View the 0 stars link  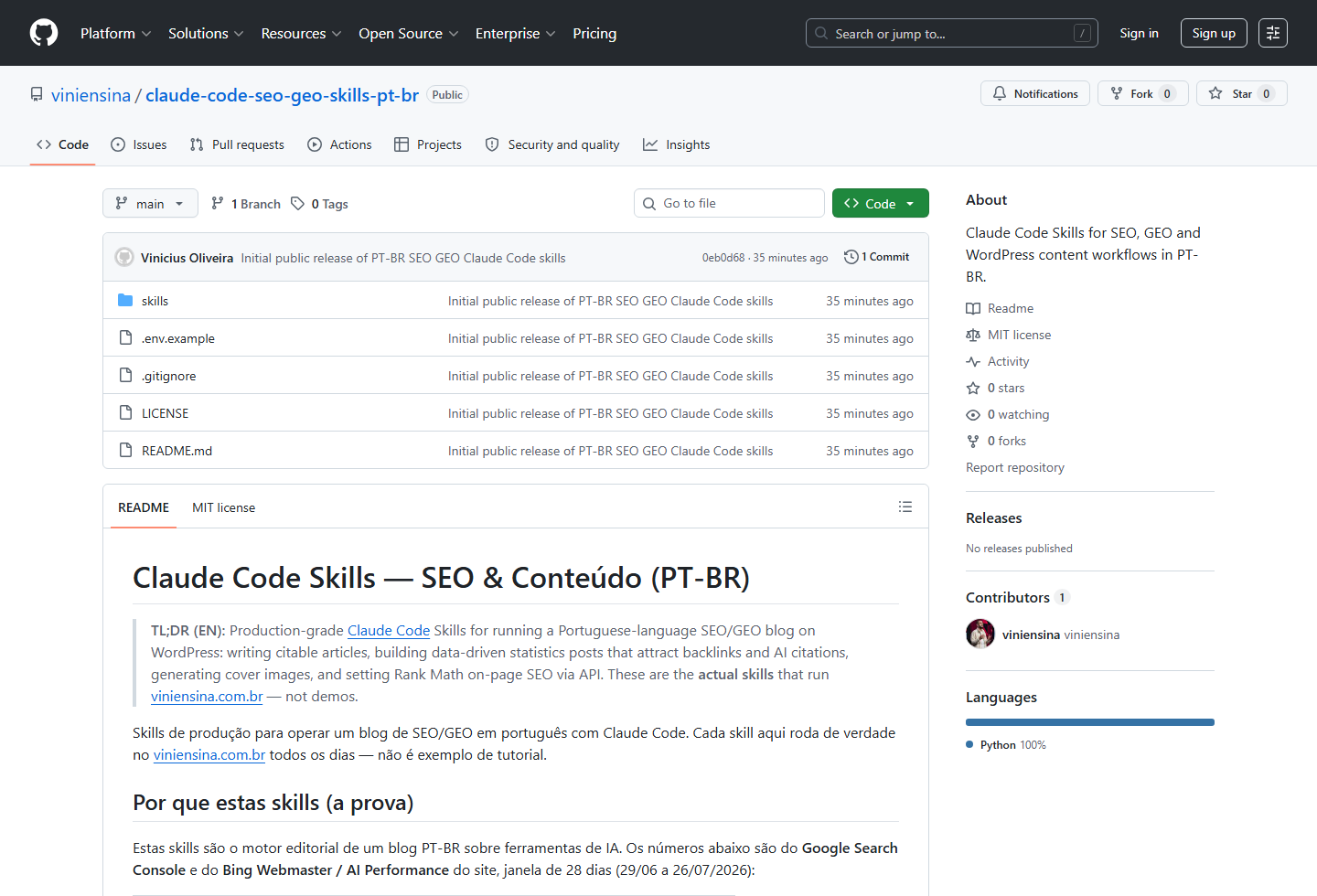pyautogui.click(x=996, y=388)
